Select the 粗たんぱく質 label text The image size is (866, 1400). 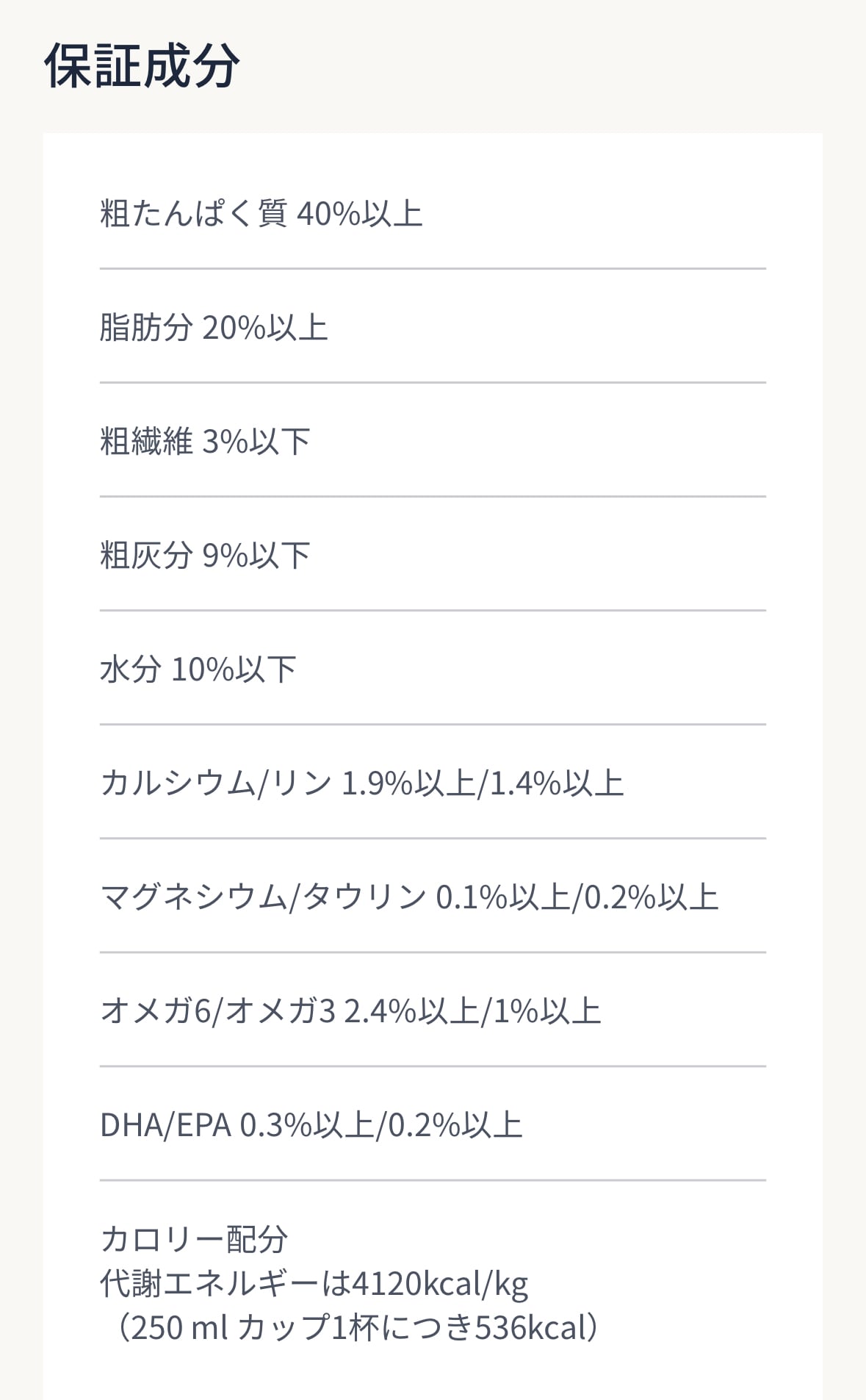coord(193,214)
